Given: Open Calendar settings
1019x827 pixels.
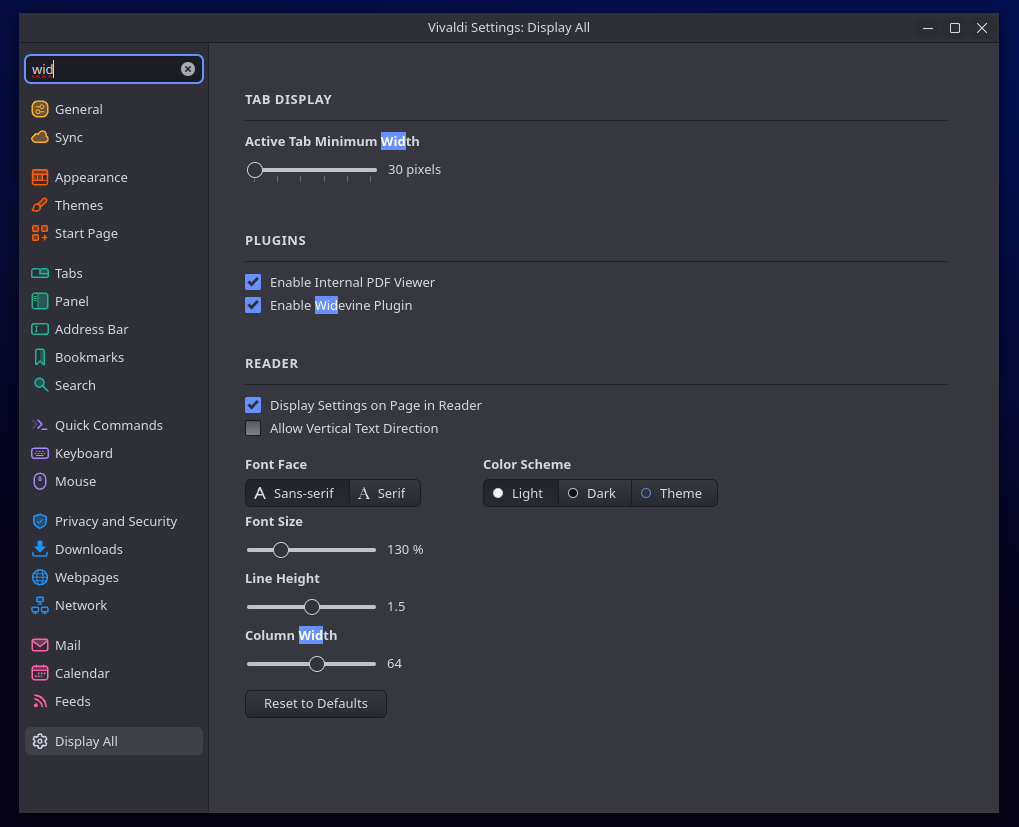Looking at the screenshot, I should (114, 674).
